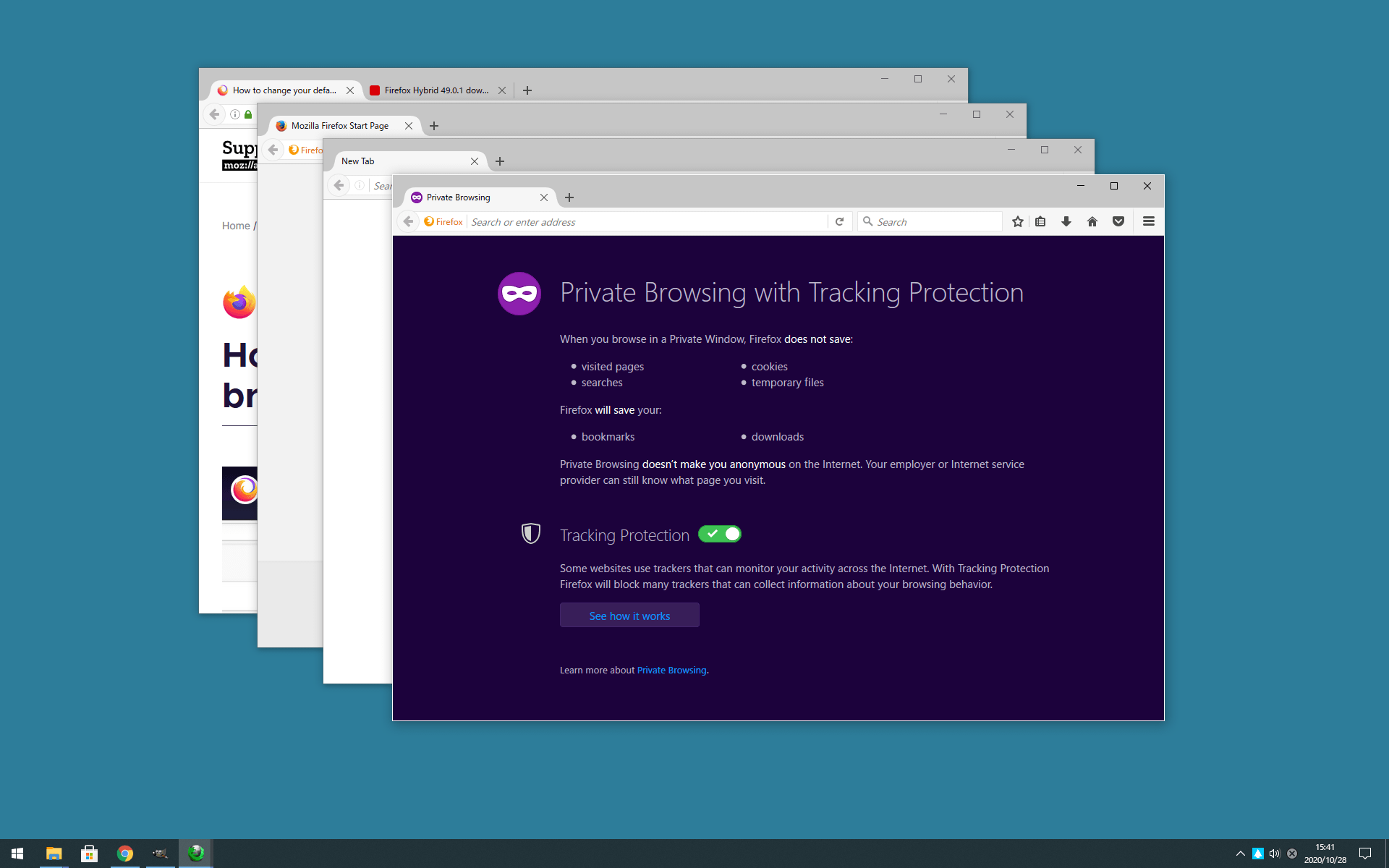Open Microsoft Store from taskbar

pos(89,854)
